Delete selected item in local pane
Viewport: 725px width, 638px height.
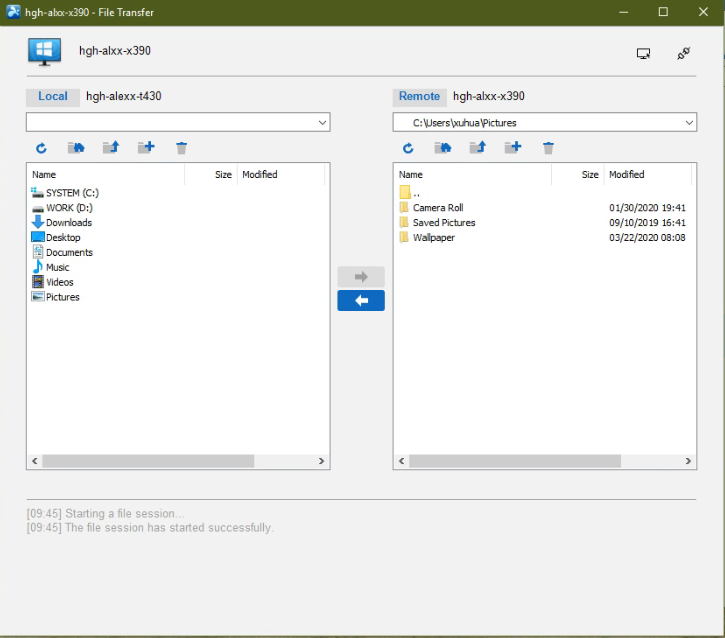[x=181, y=148]
